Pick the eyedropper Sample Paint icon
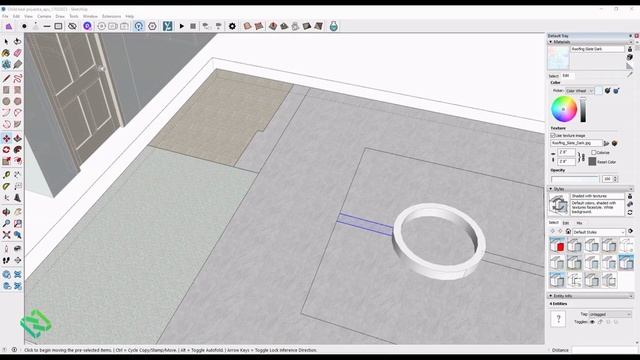The width and height of the screenshot is (640, 360). click(630, 75)
